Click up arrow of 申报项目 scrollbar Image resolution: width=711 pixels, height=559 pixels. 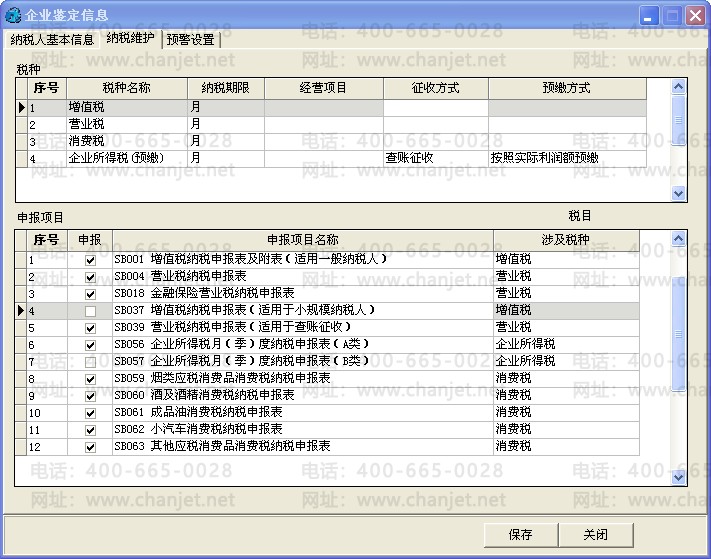pos(678,238)
